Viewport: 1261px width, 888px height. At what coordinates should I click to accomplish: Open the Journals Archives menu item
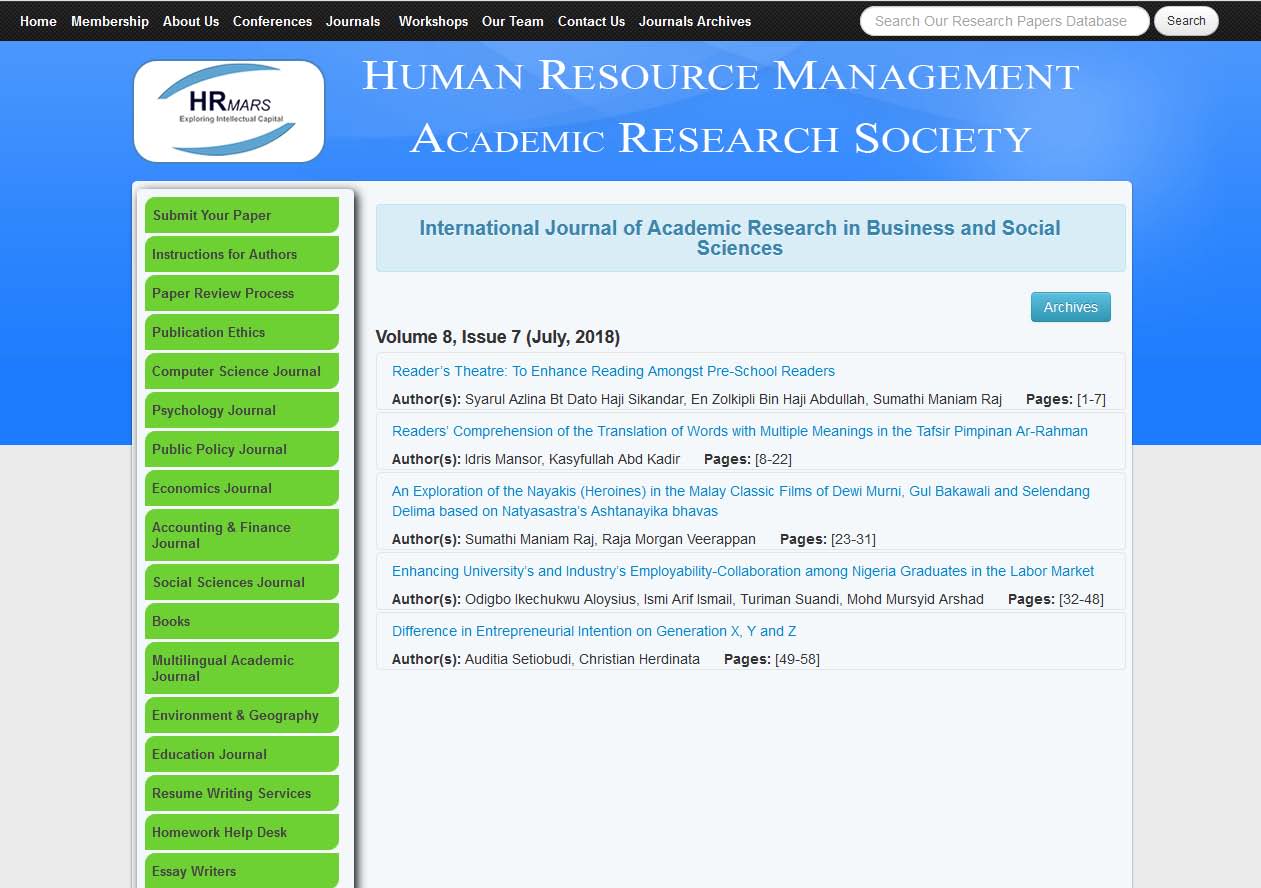tap(694, 21)
